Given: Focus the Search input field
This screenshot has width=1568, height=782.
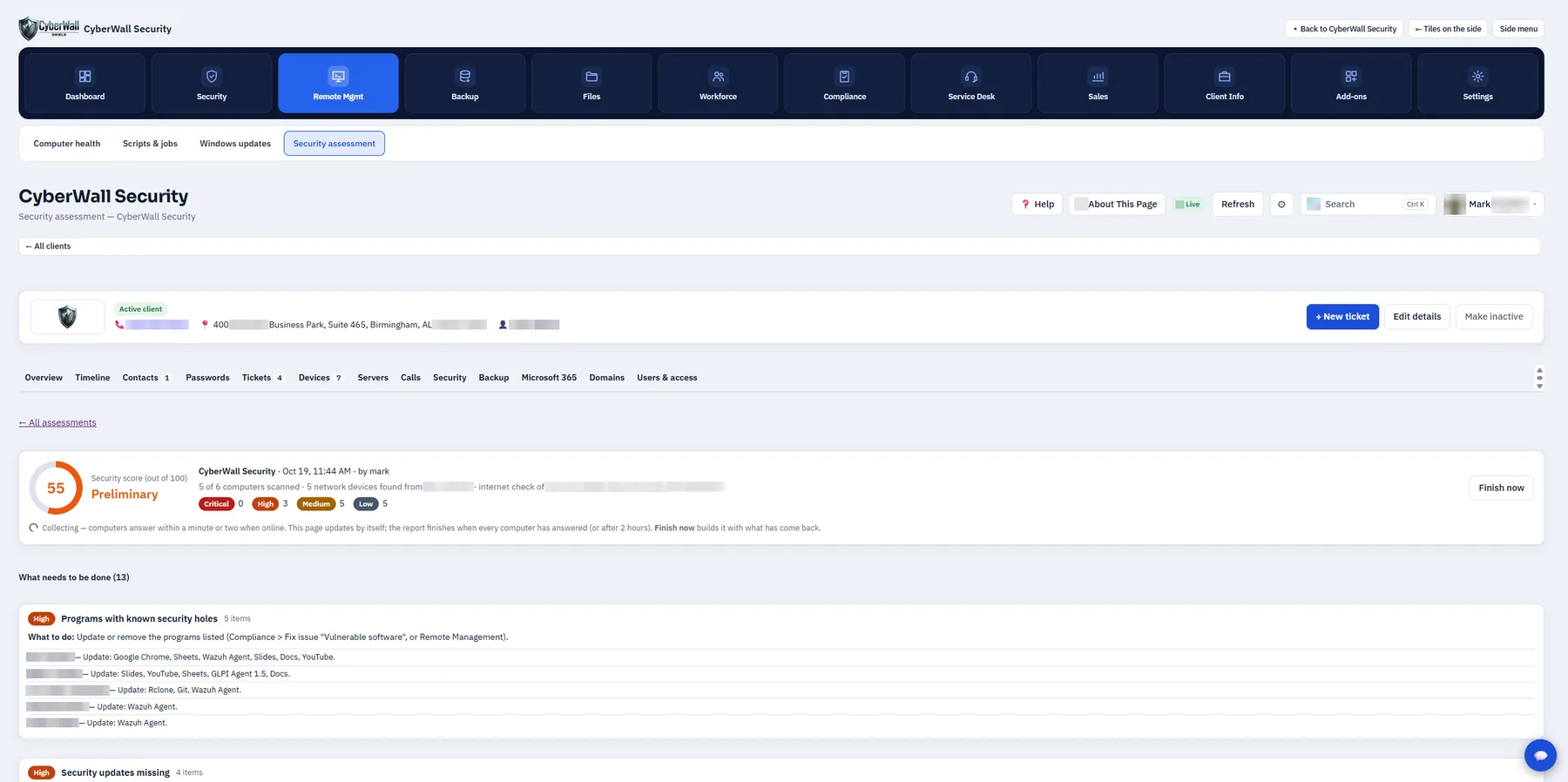Looking at the screenshot, I should pos(1369,205).
